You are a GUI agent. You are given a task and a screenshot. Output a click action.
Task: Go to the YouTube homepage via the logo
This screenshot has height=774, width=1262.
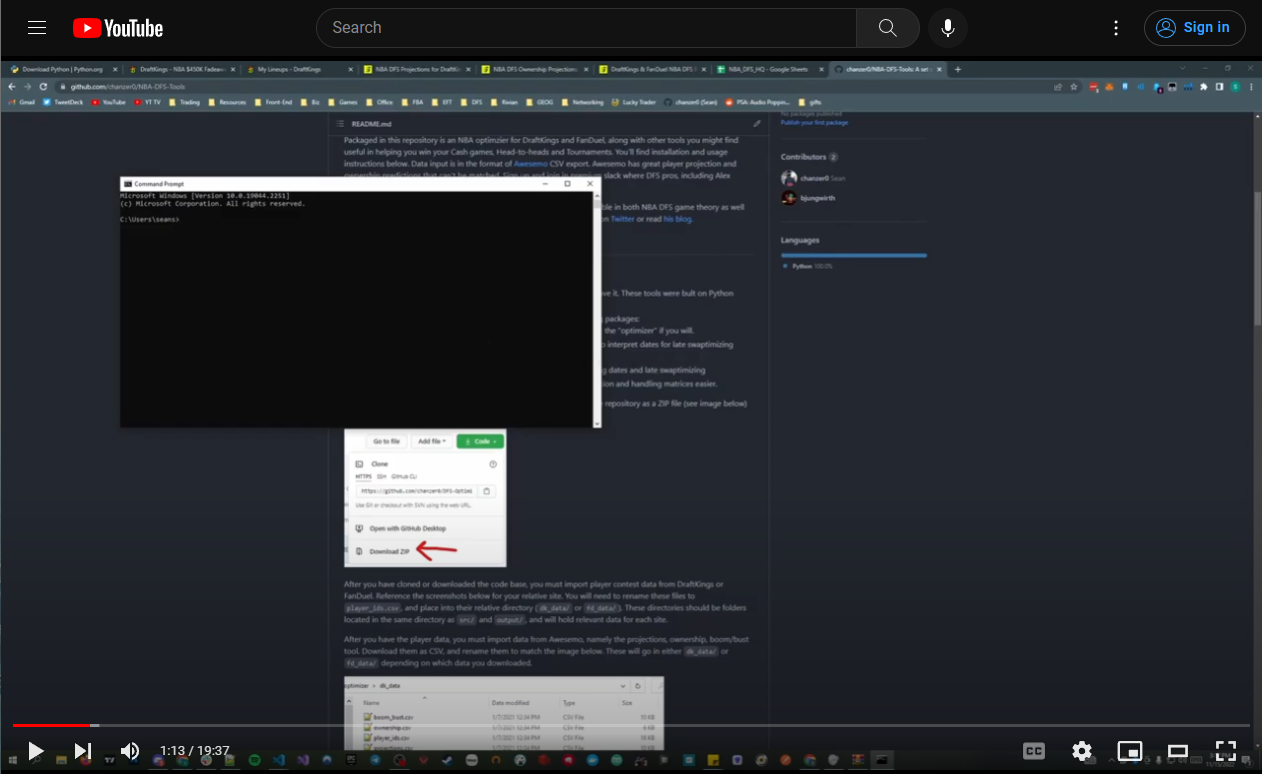[x=117, y=27]
